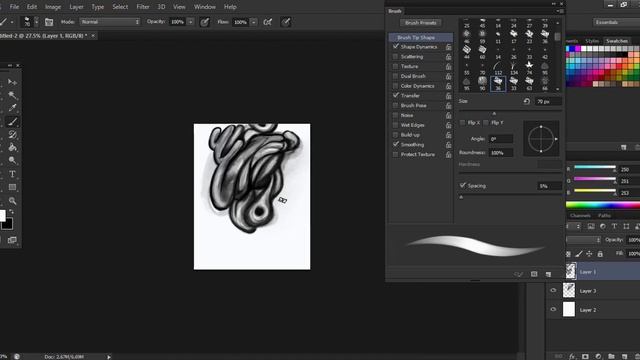Enable pressure for size icon

point(286,22)
